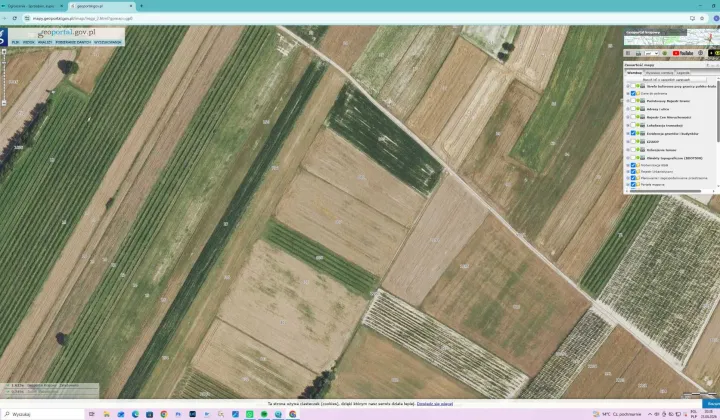Expand the Lokalizacja transakcji group
This screenshot has height=420, width=720.
click(628, 125)
